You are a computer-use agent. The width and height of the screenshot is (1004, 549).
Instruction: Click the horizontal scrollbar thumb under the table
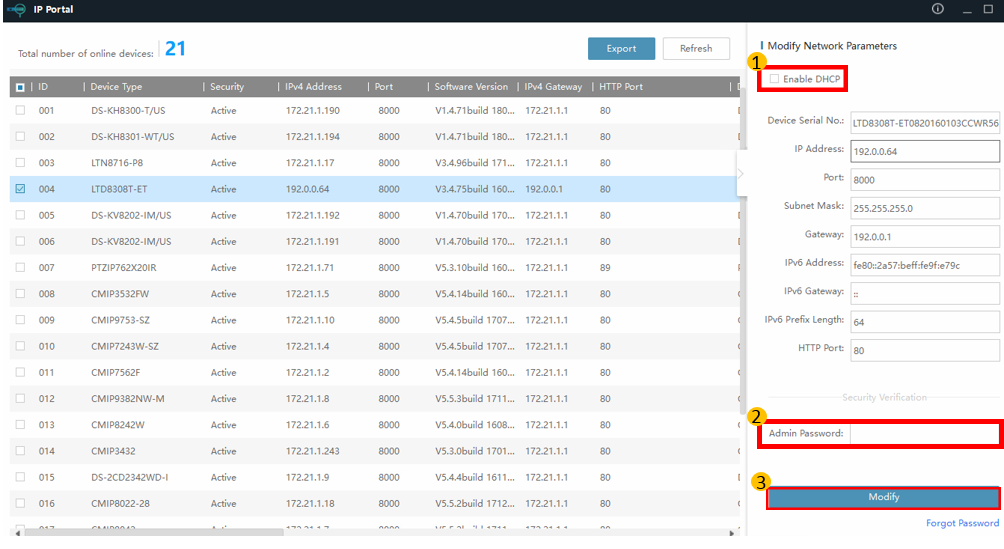coord(153,532)
